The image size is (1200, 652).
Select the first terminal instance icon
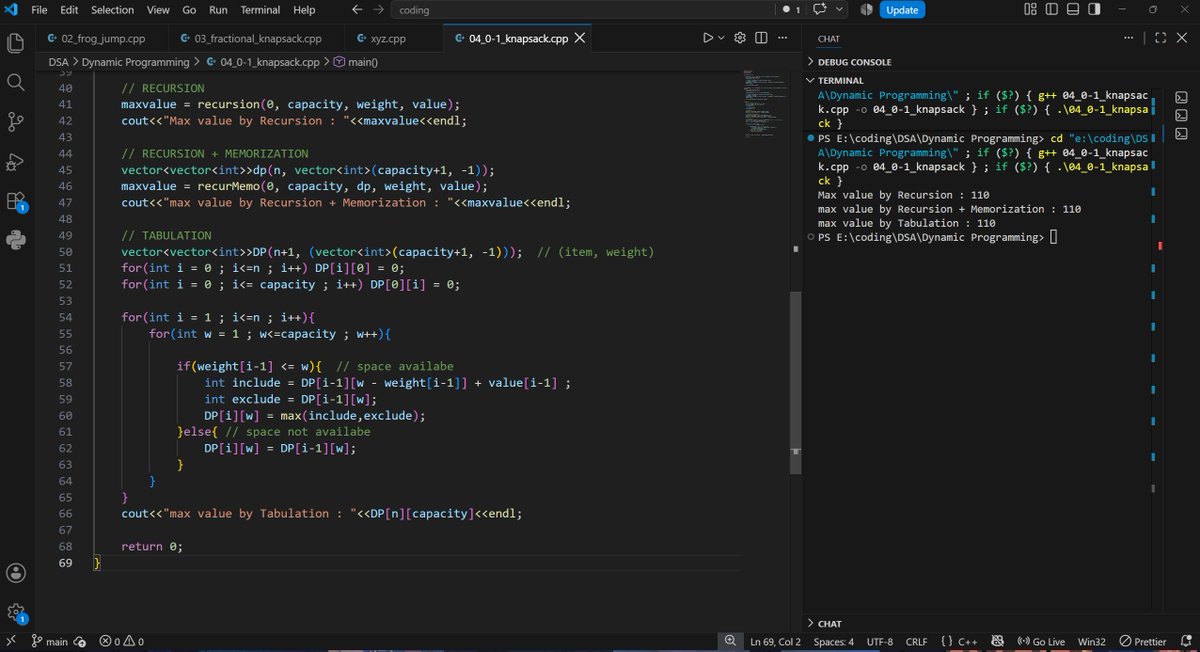coord(1182,98)
